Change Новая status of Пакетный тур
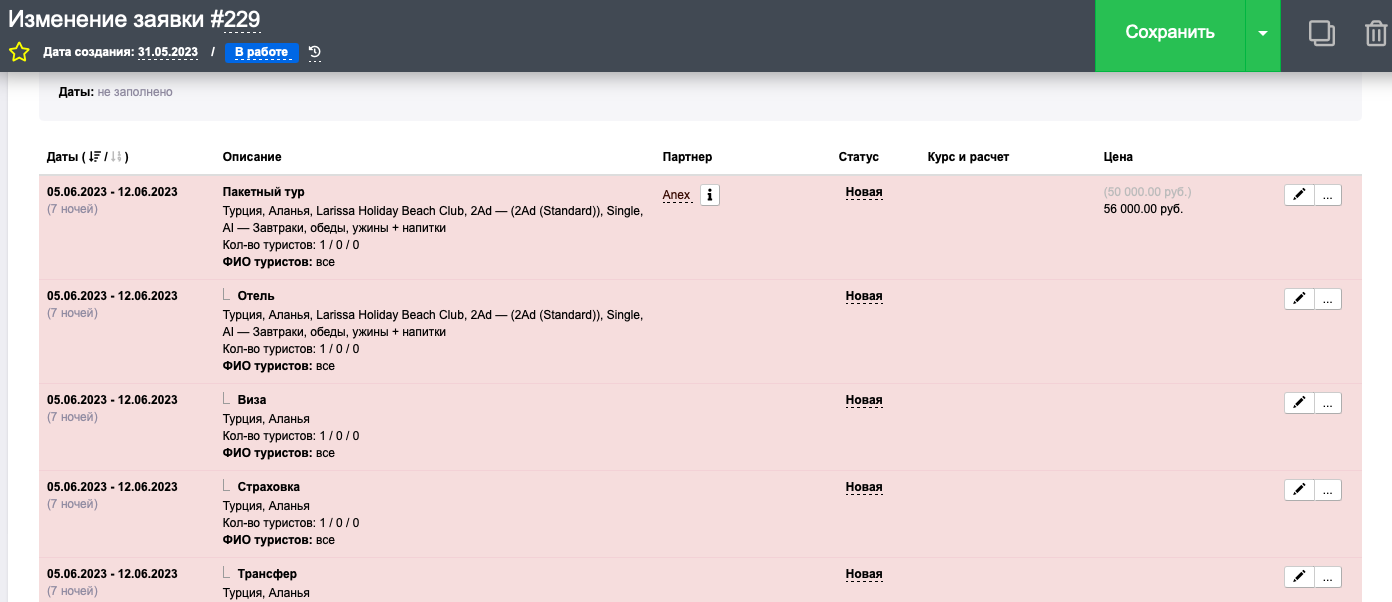This screenshot has width=1392, height=602. tap(864, 192)
